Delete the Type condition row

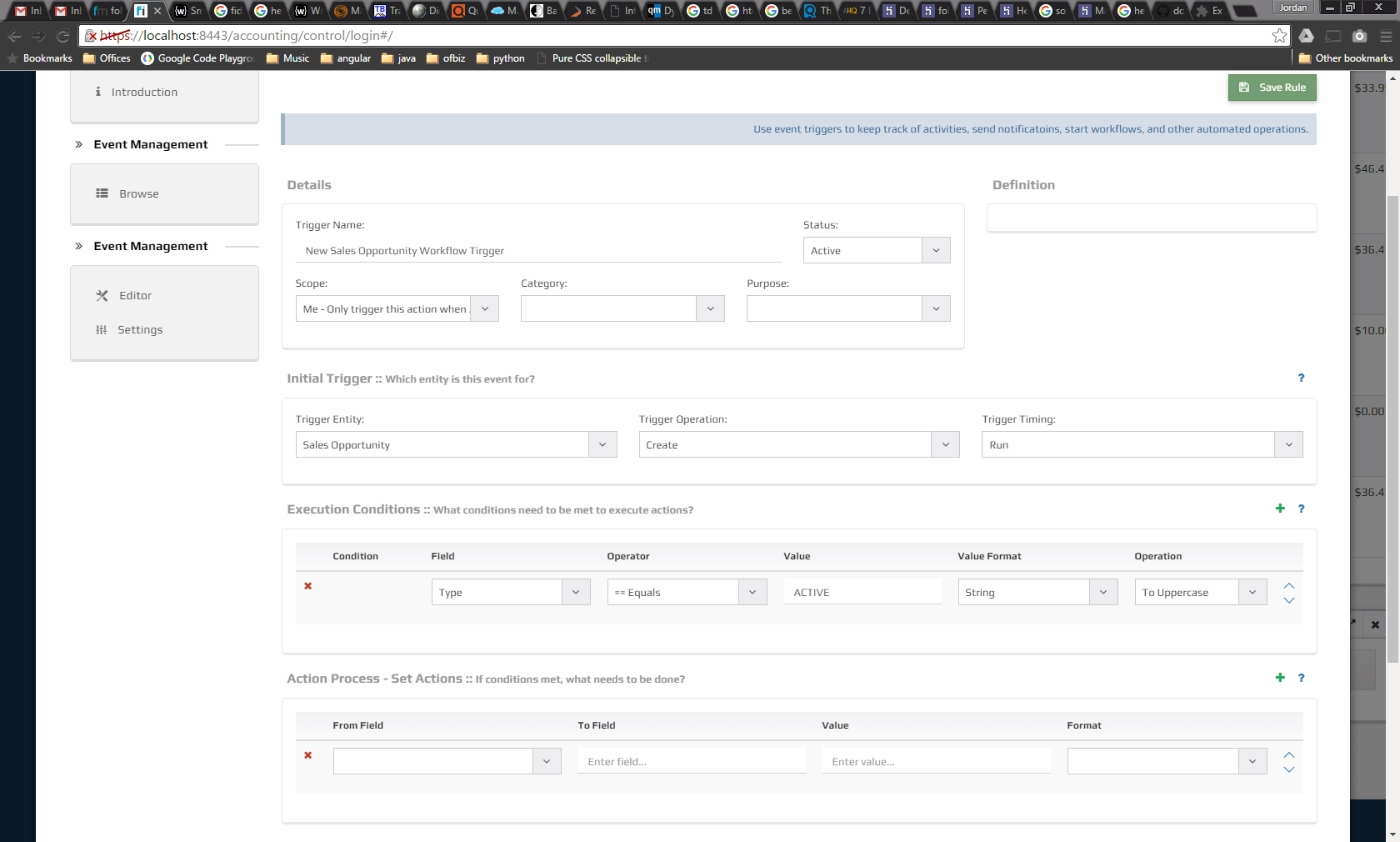[308, 586]
